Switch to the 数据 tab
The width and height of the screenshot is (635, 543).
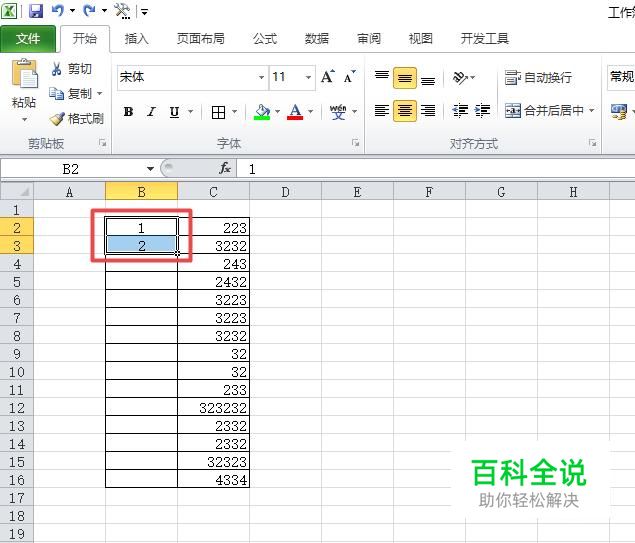coord(317,38)
